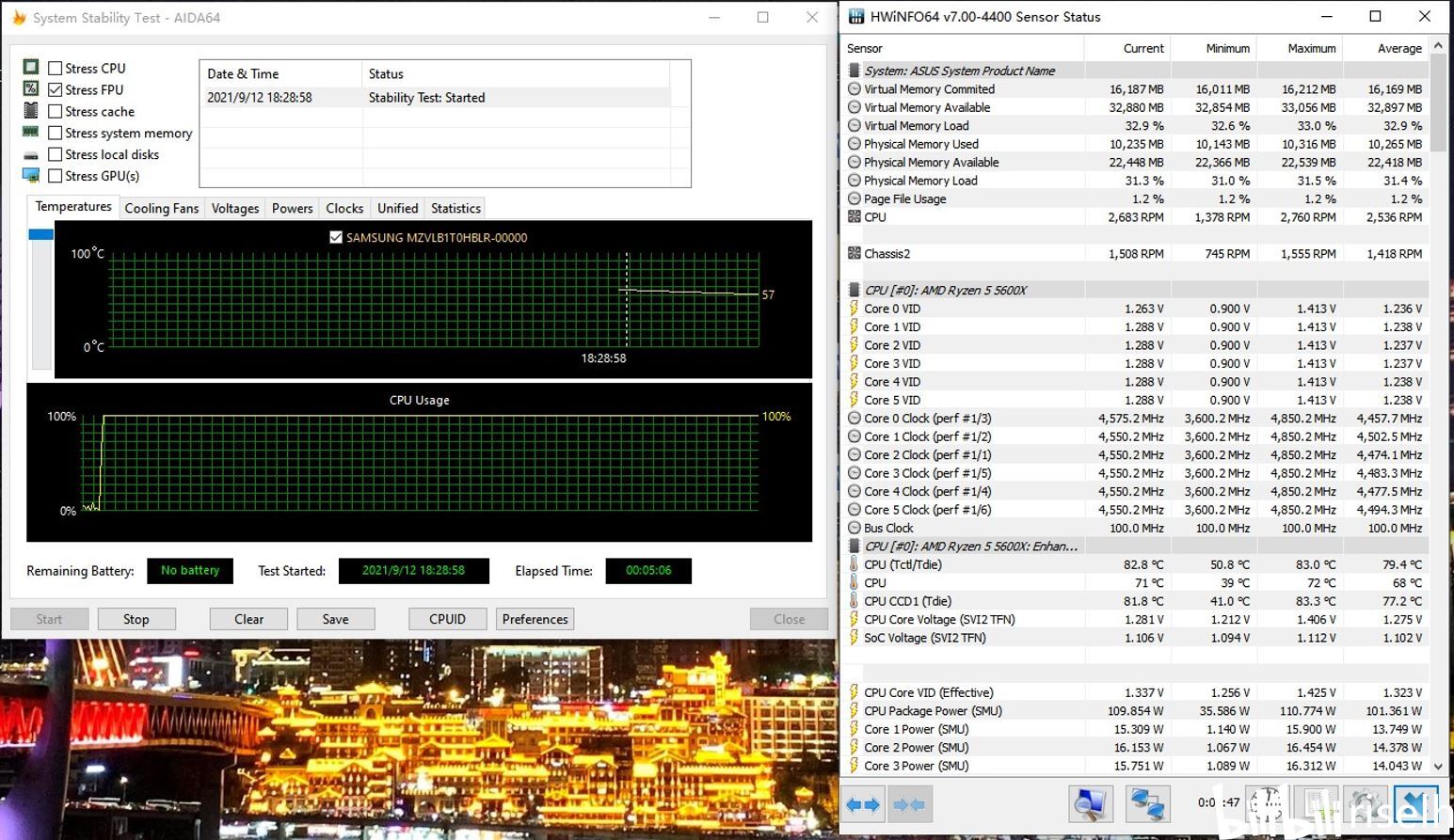Open HWiNFO sensor summary magnifier icon
Viewport: 1454px width, 840px height.
pos(1092,804)
